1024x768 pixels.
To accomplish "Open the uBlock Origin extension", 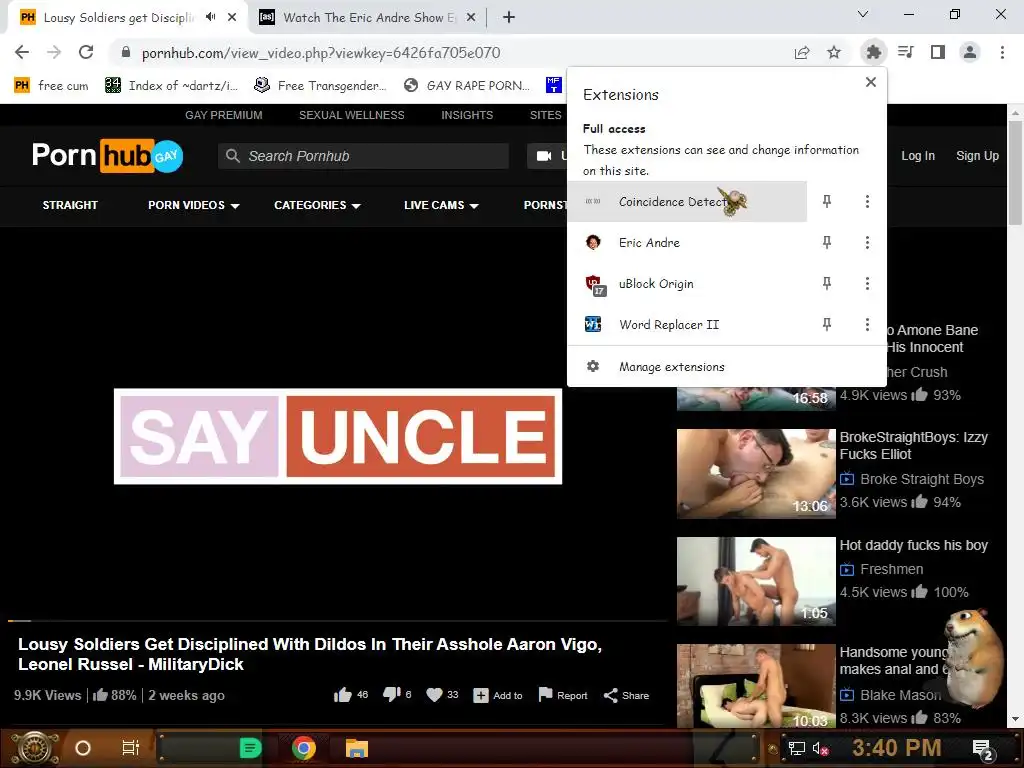I will [x=688, y=284].
